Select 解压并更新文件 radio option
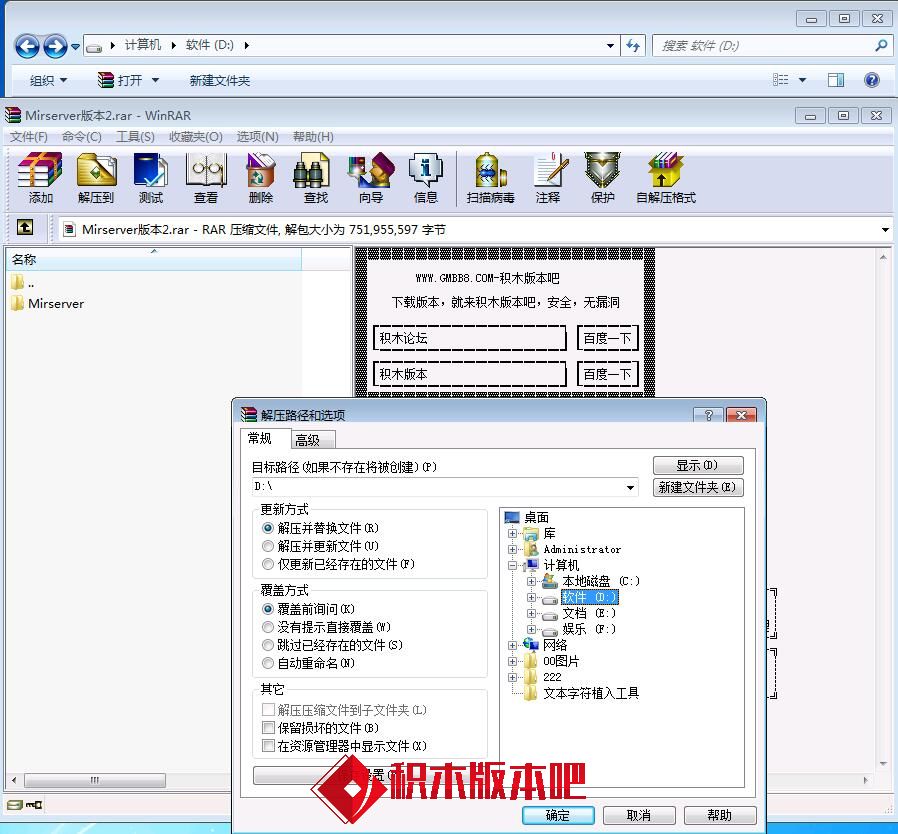This screenshot has height=834, width=898. point(267,546)
